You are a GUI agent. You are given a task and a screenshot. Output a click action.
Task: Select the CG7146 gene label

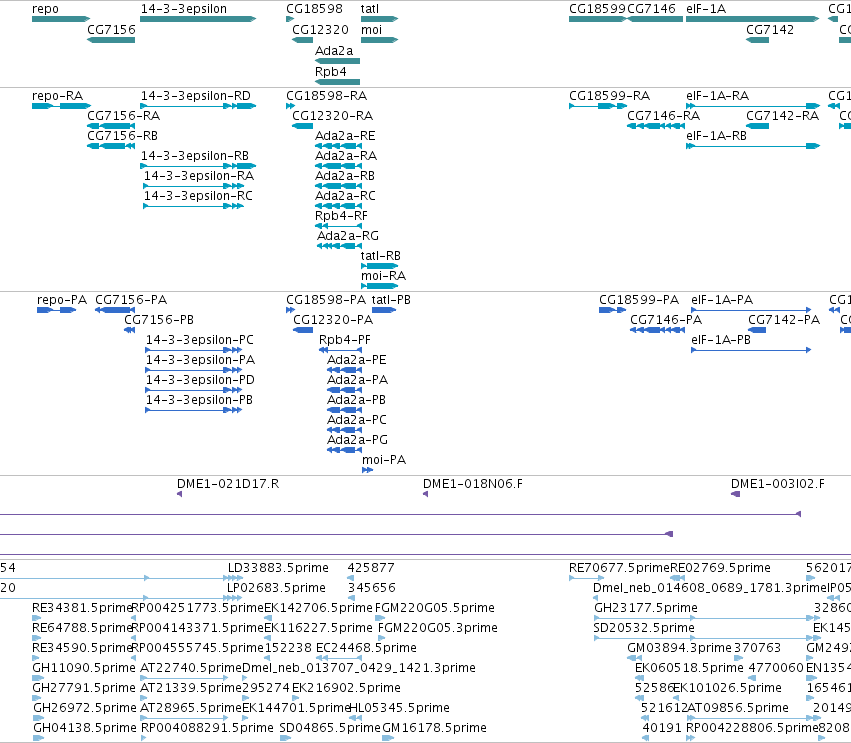[x=652, y=9]
